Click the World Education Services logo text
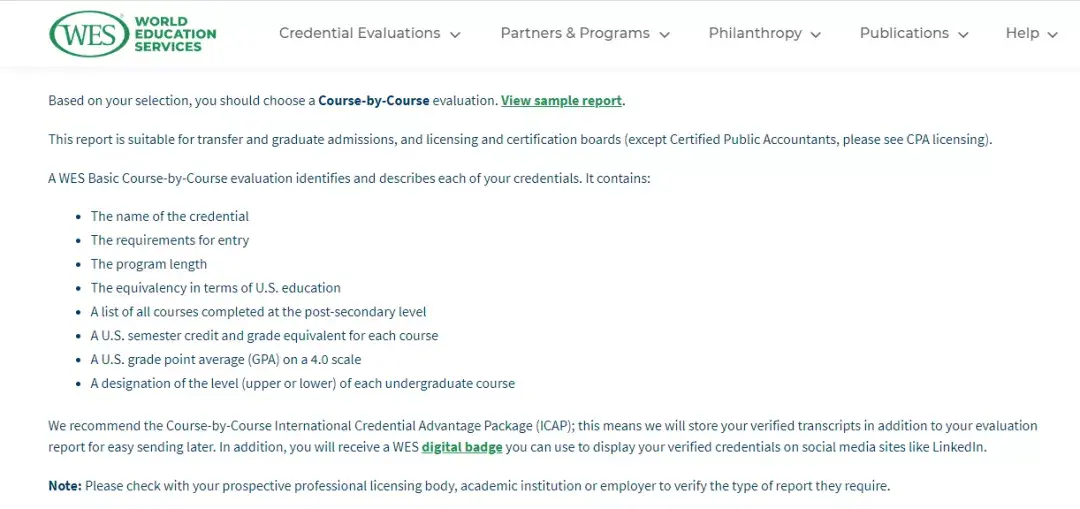Image resolution: width=1080 pixels, height=509 pixels. click(x=174, y=34)
